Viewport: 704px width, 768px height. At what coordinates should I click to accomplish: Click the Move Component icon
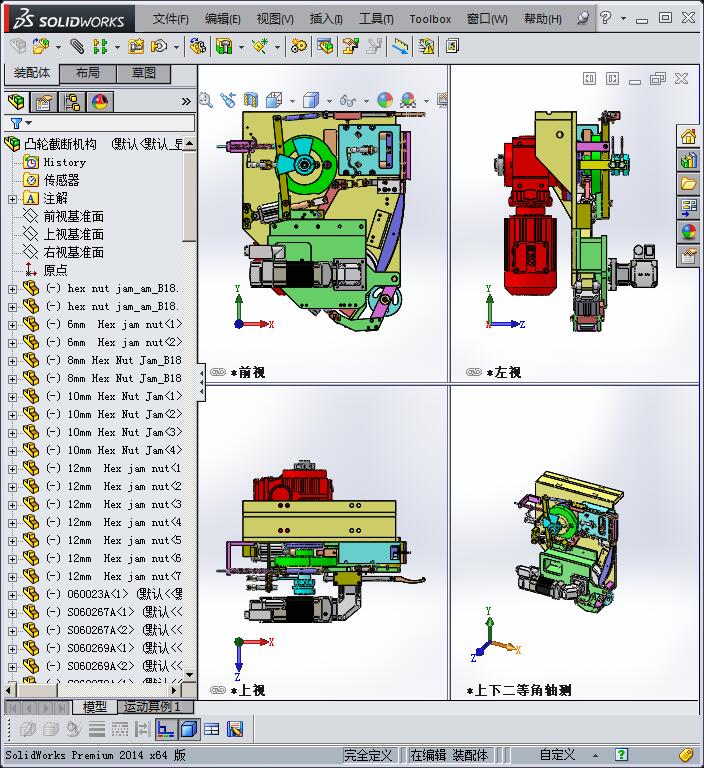159,47
